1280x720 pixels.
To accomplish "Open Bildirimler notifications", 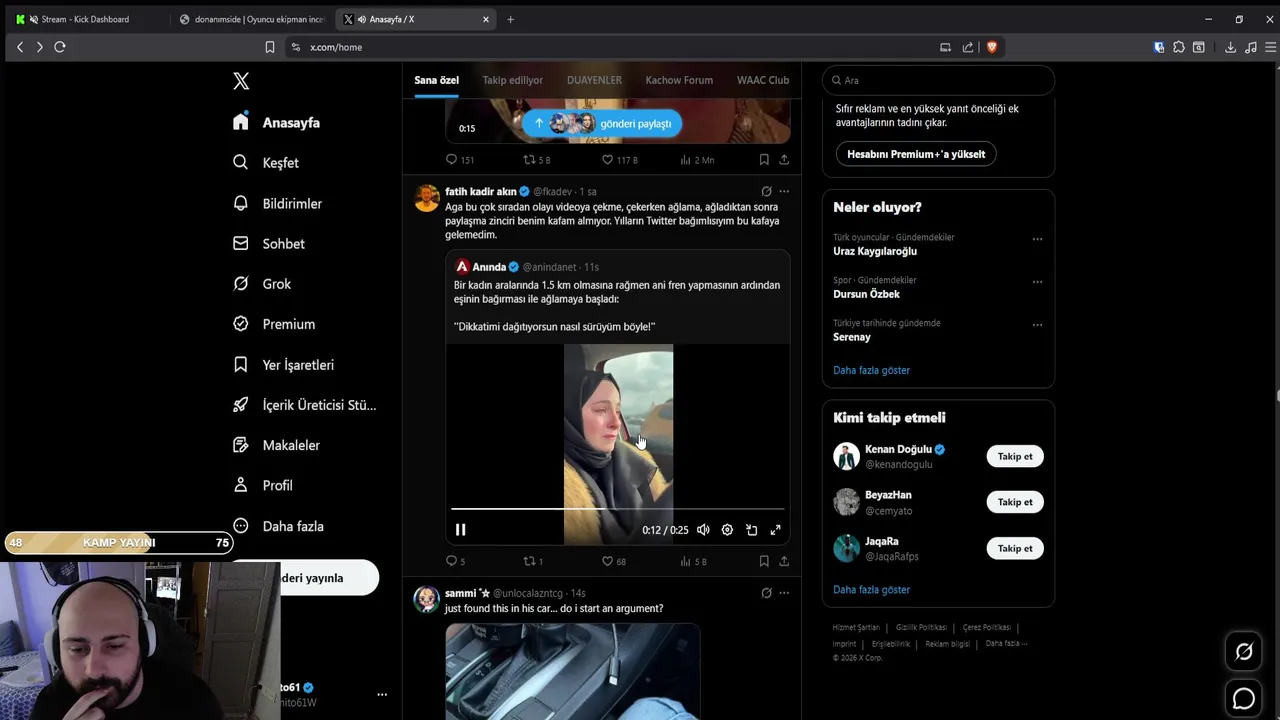I will 277,203.
